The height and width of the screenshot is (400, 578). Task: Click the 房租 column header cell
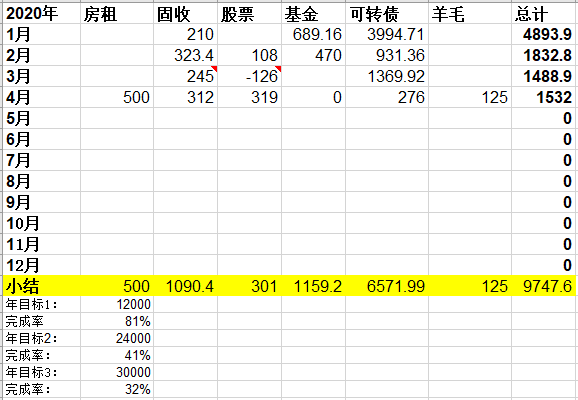(117, 14)
